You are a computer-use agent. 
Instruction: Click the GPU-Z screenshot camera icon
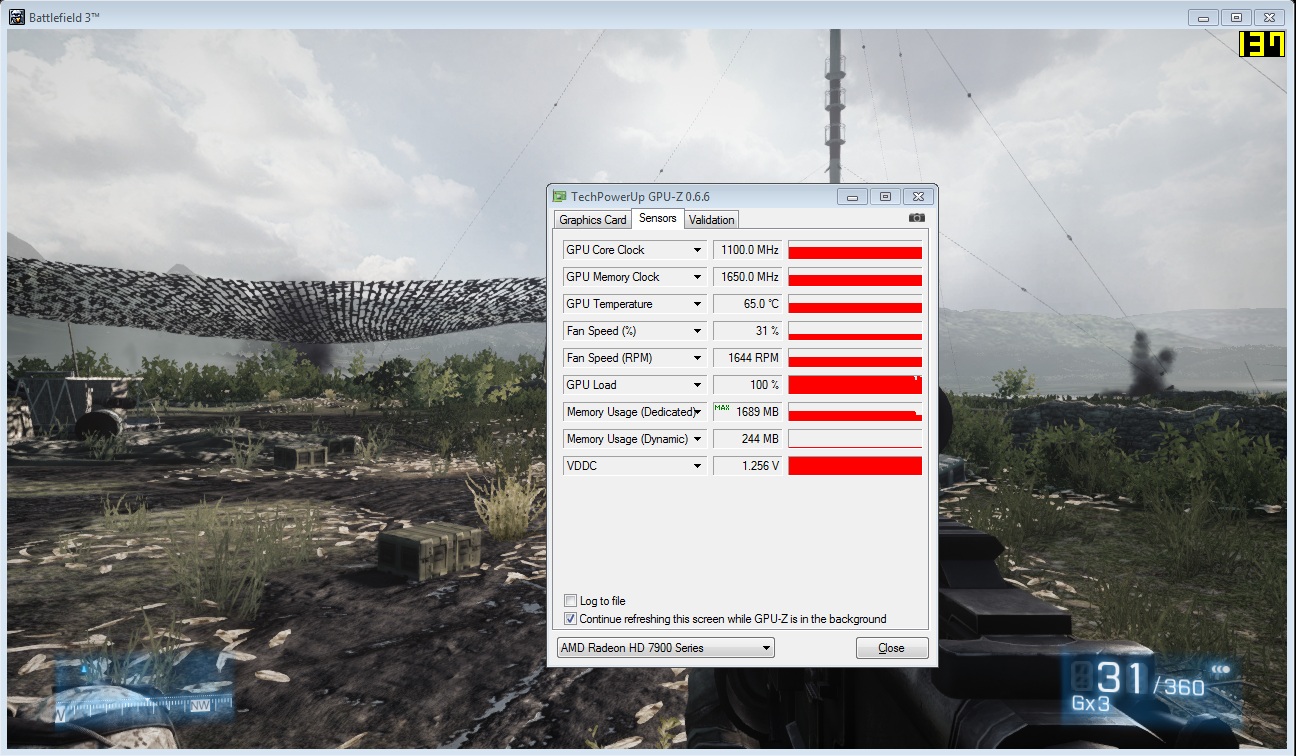click(x=916, y=218)
